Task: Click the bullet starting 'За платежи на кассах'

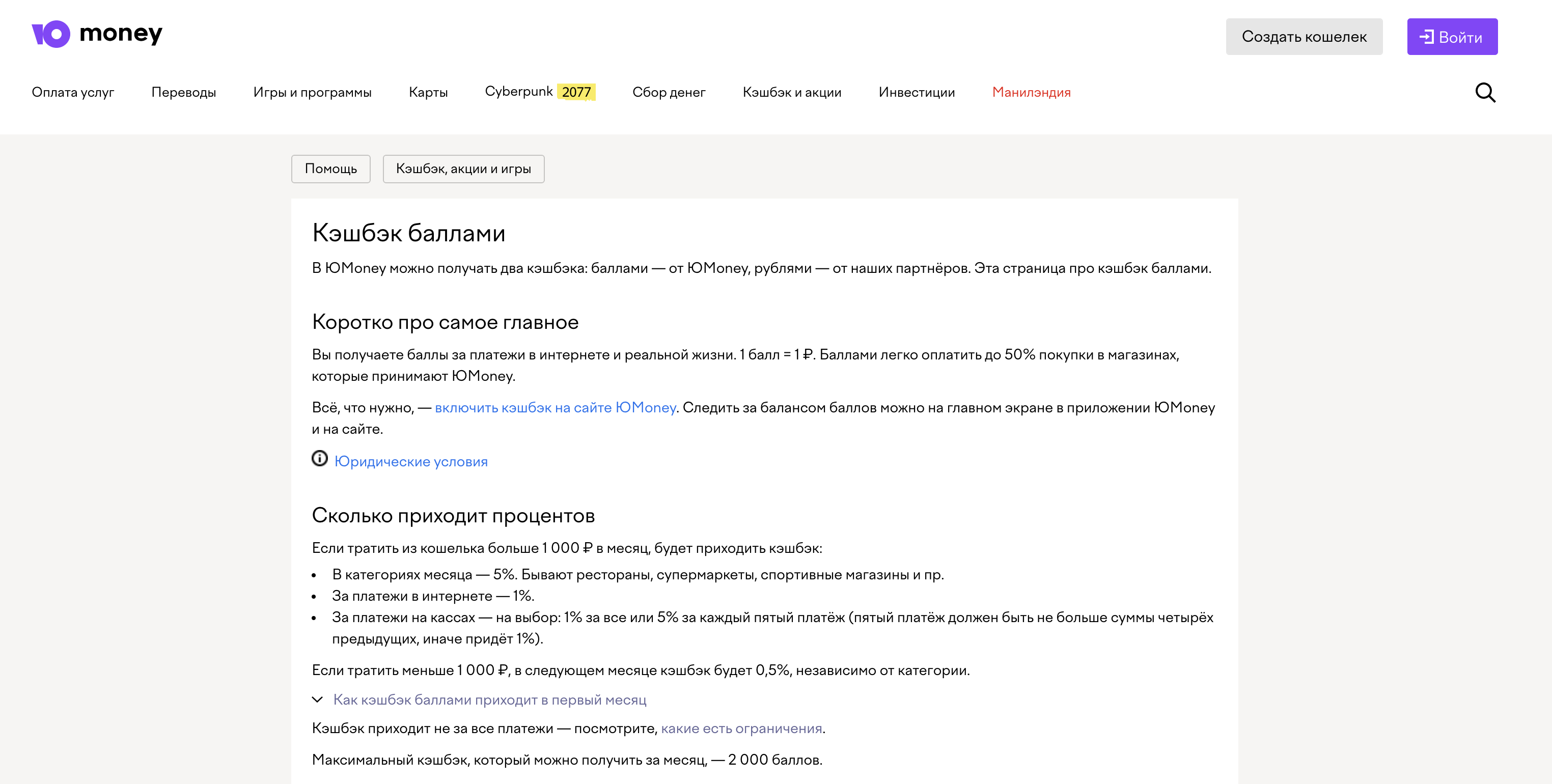Action: pos(772,628)
